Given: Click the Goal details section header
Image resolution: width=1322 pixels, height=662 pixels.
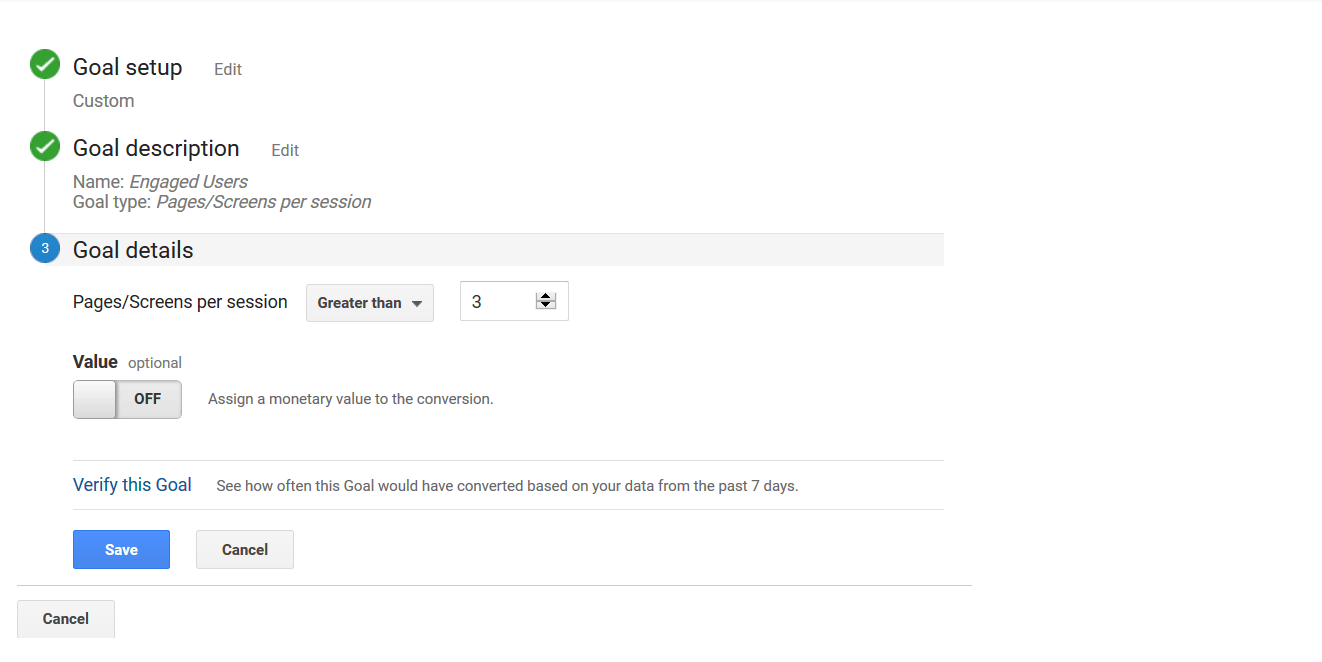Looking at the screenshot, I should point(132,249).
